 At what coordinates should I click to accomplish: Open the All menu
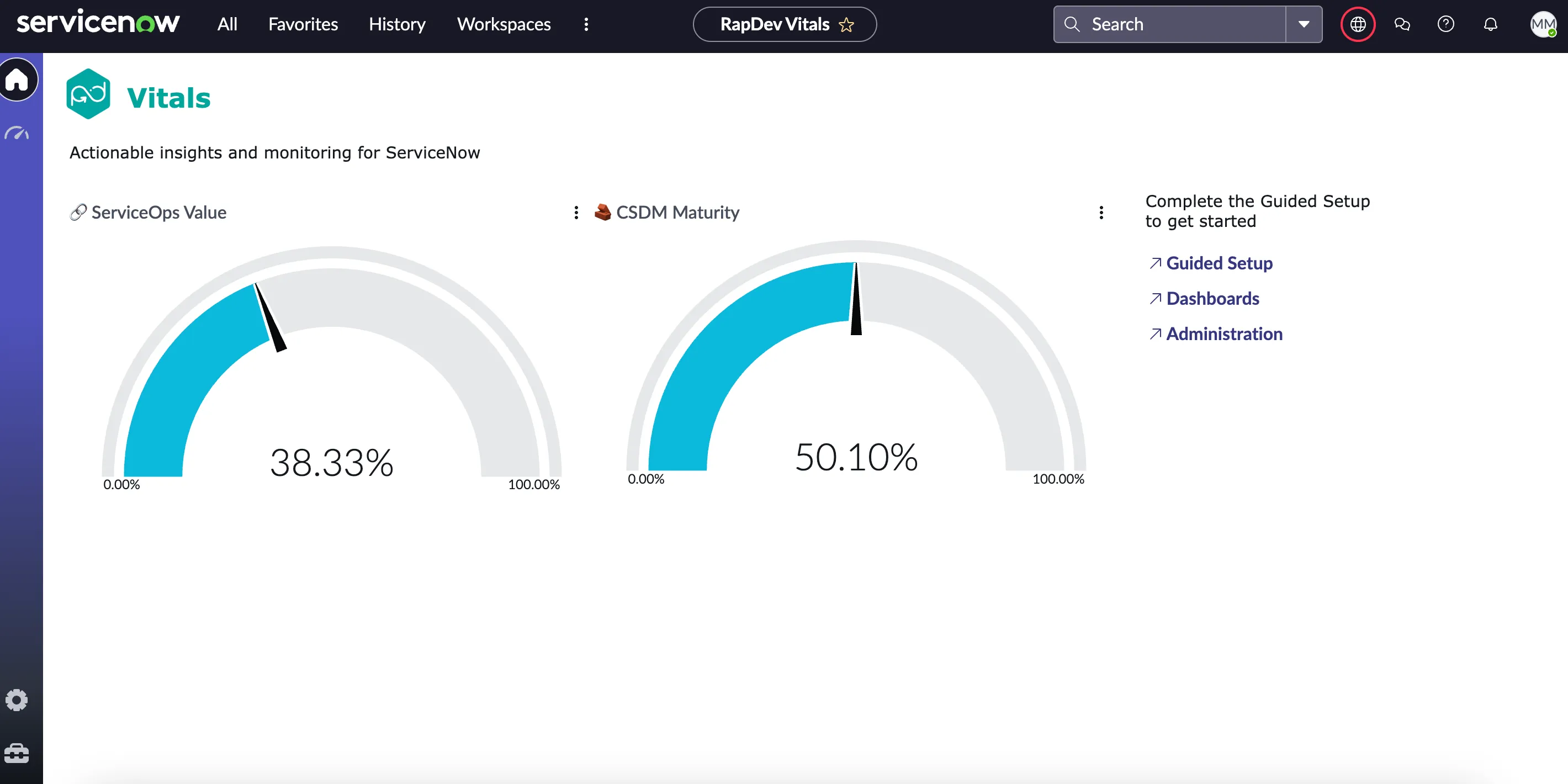pos(227,24)
